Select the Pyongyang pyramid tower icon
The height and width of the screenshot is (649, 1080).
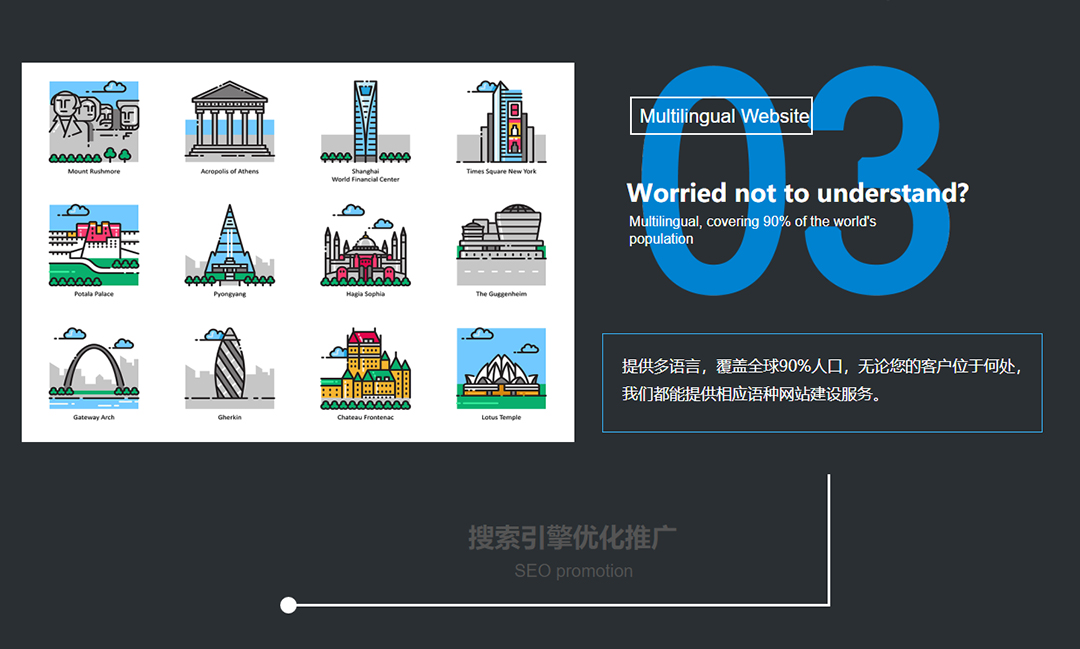(x=229, y=245)
